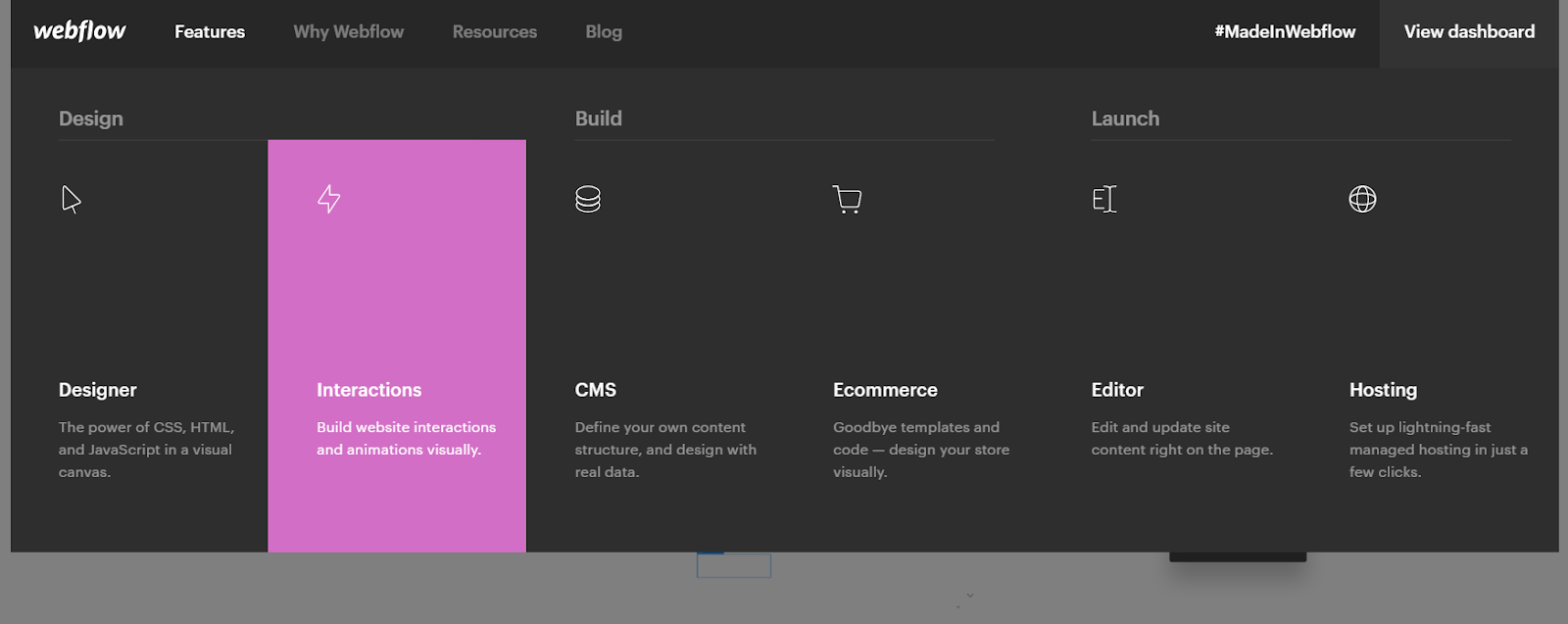Click 'Set up lightning-fast' hosting description

(x=1439, y=450)
